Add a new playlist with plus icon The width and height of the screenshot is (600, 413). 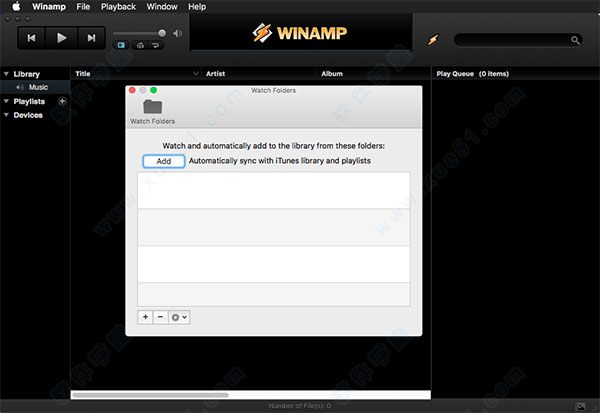(x=62, y=101)
